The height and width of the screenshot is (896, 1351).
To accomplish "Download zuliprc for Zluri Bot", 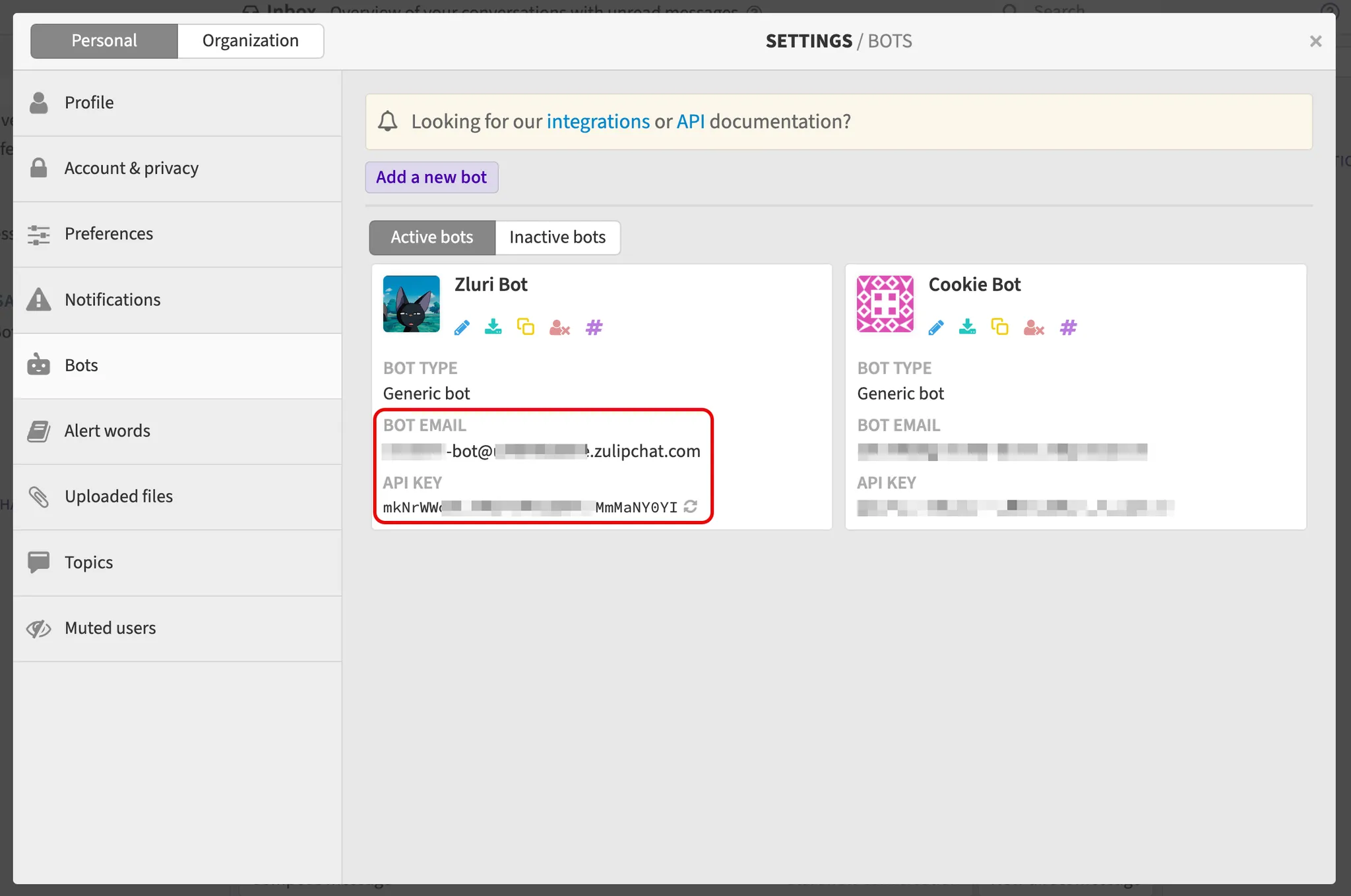I will (493, 327).
